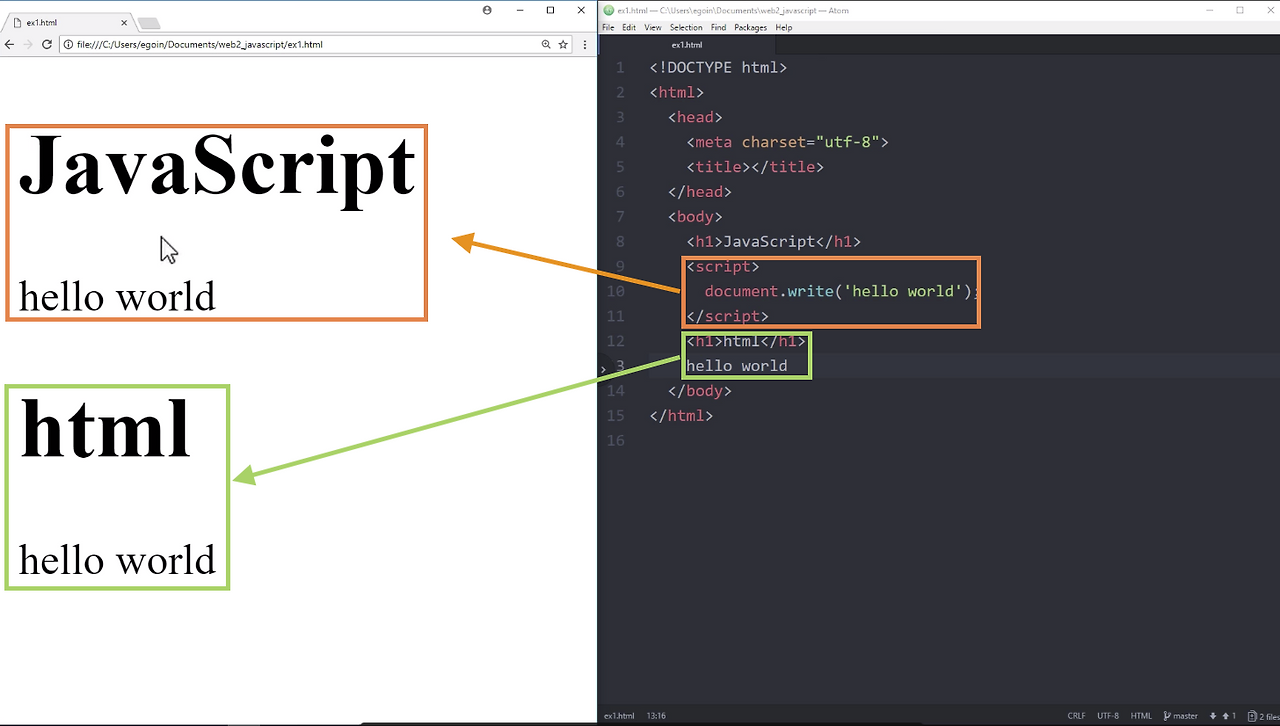Viewport: 1280px width, 726px height.
Task: Reload the ex1.html page in Chrome
Action: [x=47, y=45]
